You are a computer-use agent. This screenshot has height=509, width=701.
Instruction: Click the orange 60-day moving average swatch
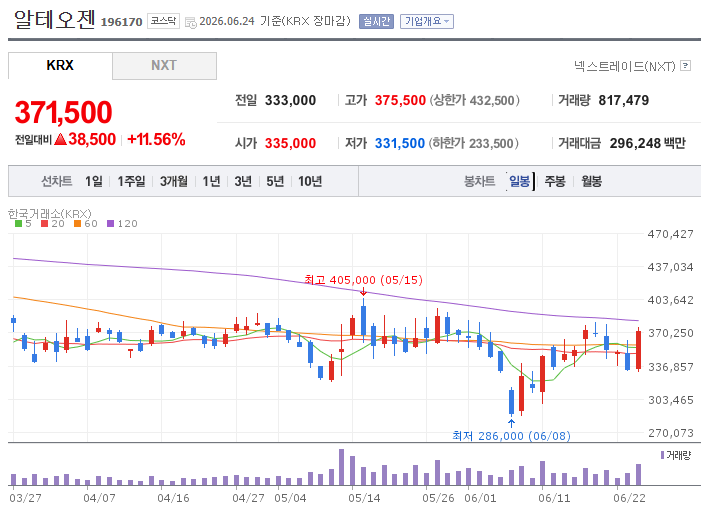click(77, 223)
